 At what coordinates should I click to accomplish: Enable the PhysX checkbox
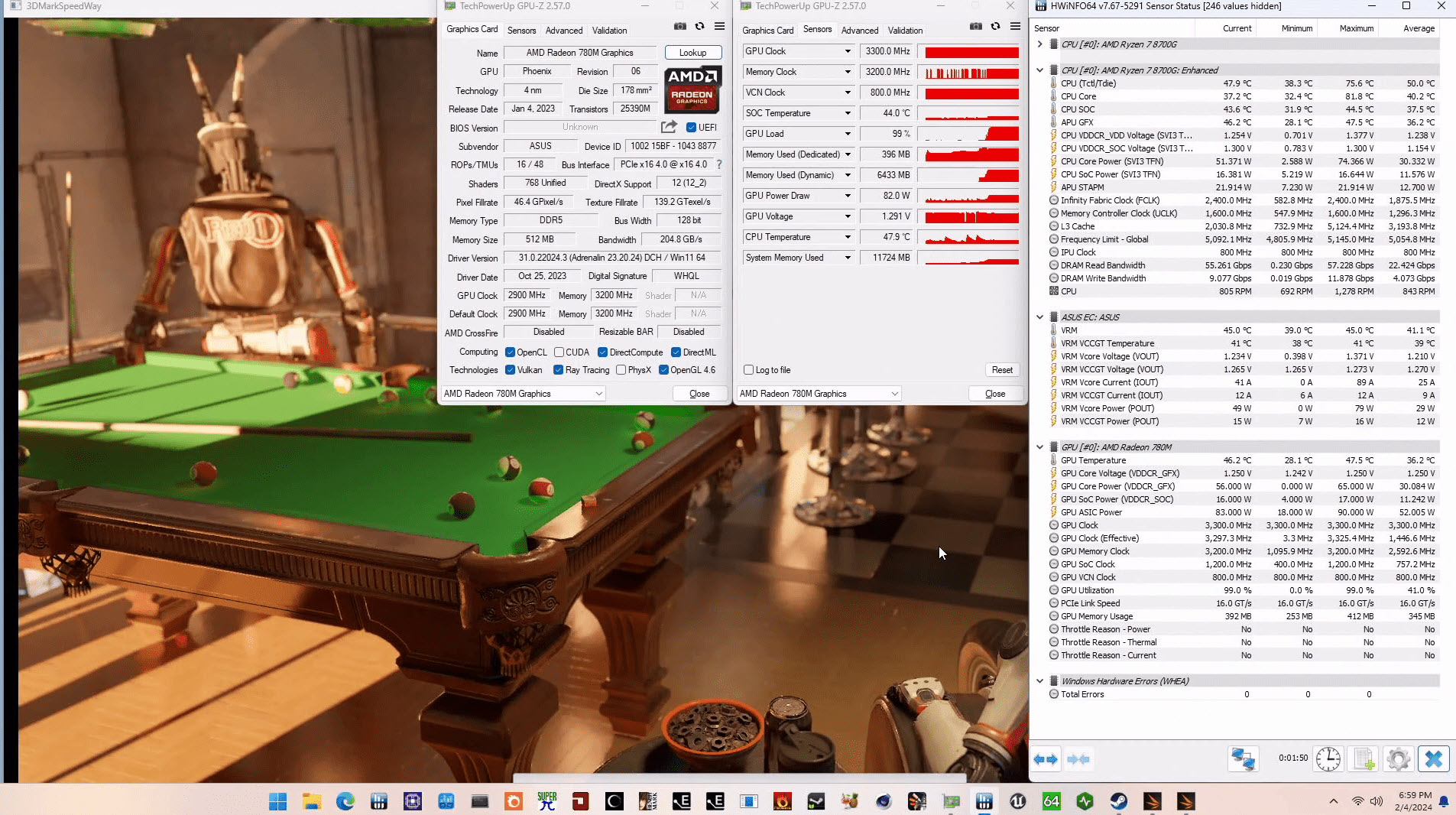click(x=621, y=370)
